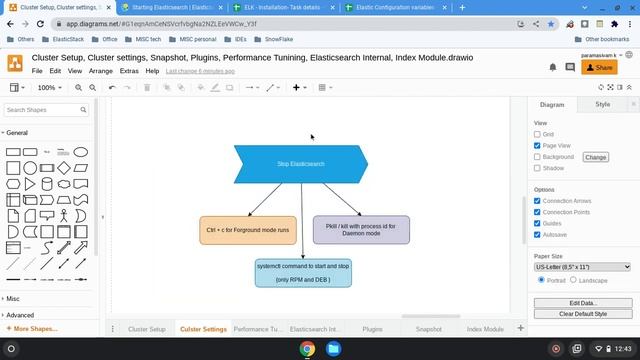This screenshot has width=640, height=360.
Task: Toggle fullscreen mode icon
Action: click(611, 87)
